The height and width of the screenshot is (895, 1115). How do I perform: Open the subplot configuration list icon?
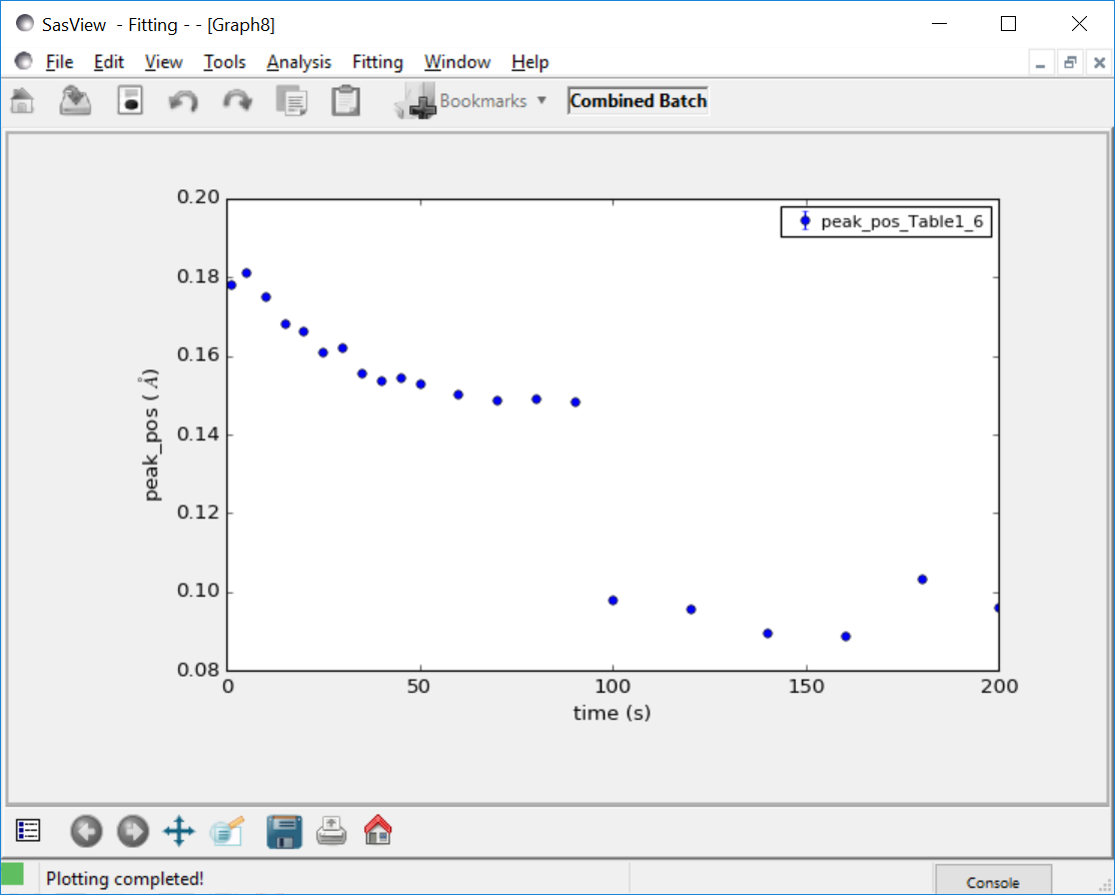tap(28, 831)
